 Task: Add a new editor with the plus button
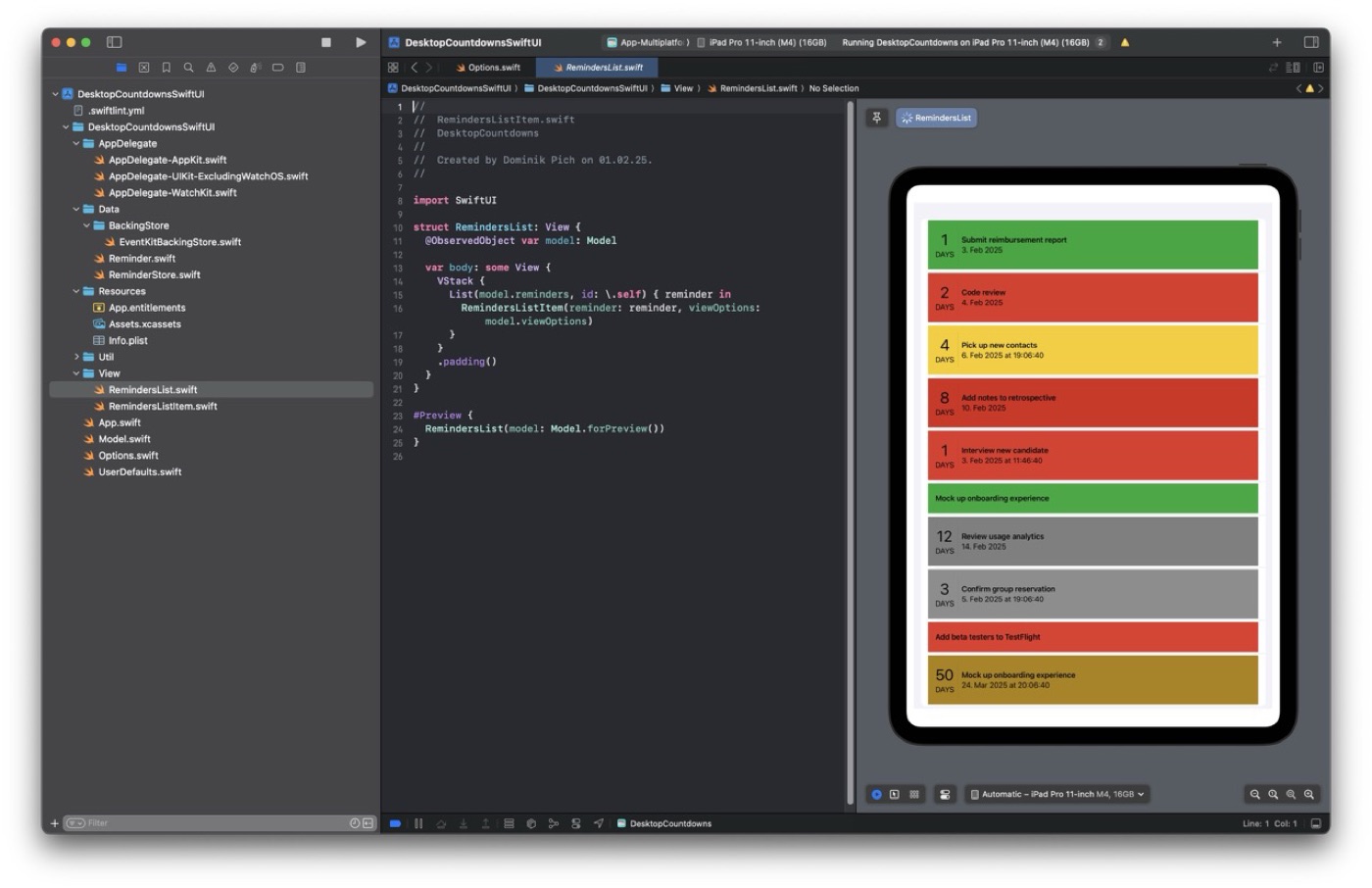[1277, 42]
